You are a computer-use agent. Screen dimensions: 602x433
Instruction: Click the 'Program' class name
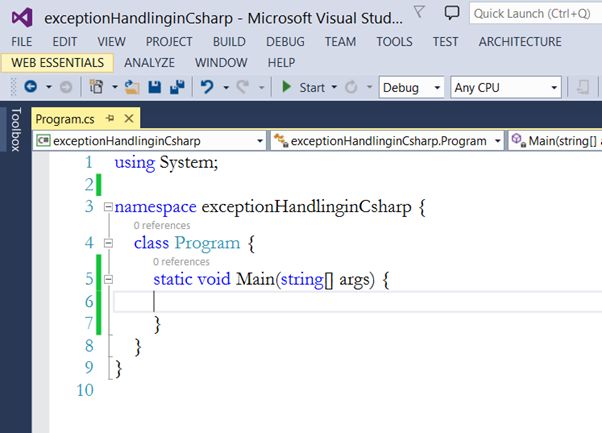[x=207, y=243]
